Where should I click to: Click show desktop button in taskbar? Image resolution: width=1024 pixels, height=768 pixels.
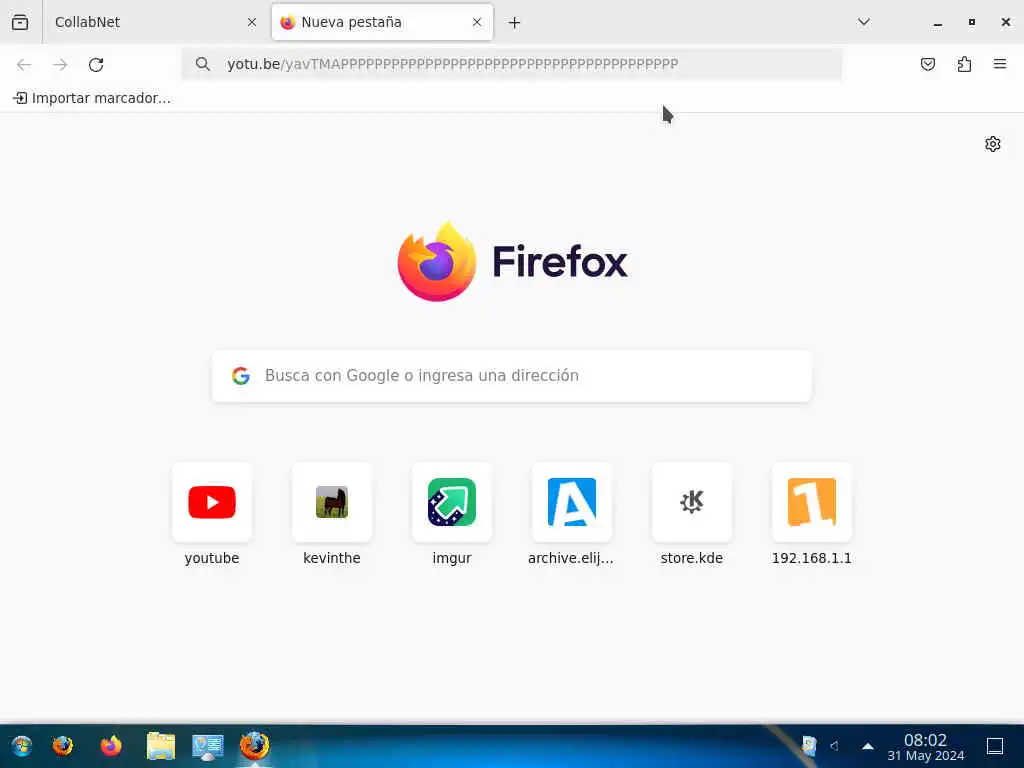pyautogui.click(x=995, y=746)
